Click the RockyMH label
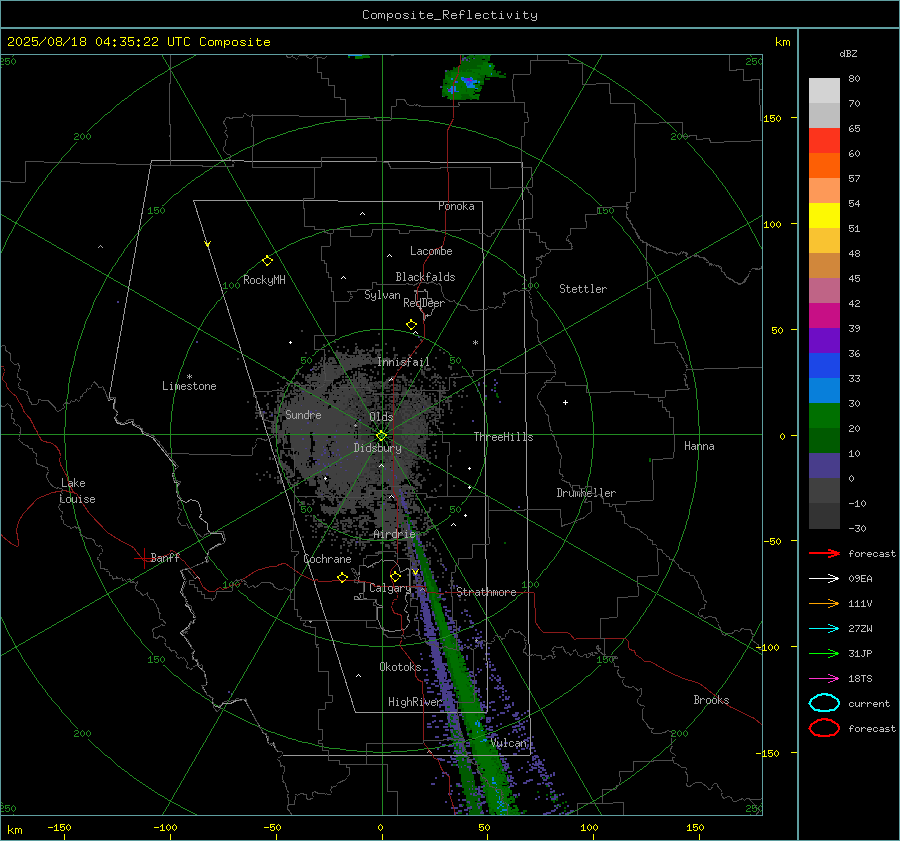Viewport: 900px width, 841px height. (264, 280)
